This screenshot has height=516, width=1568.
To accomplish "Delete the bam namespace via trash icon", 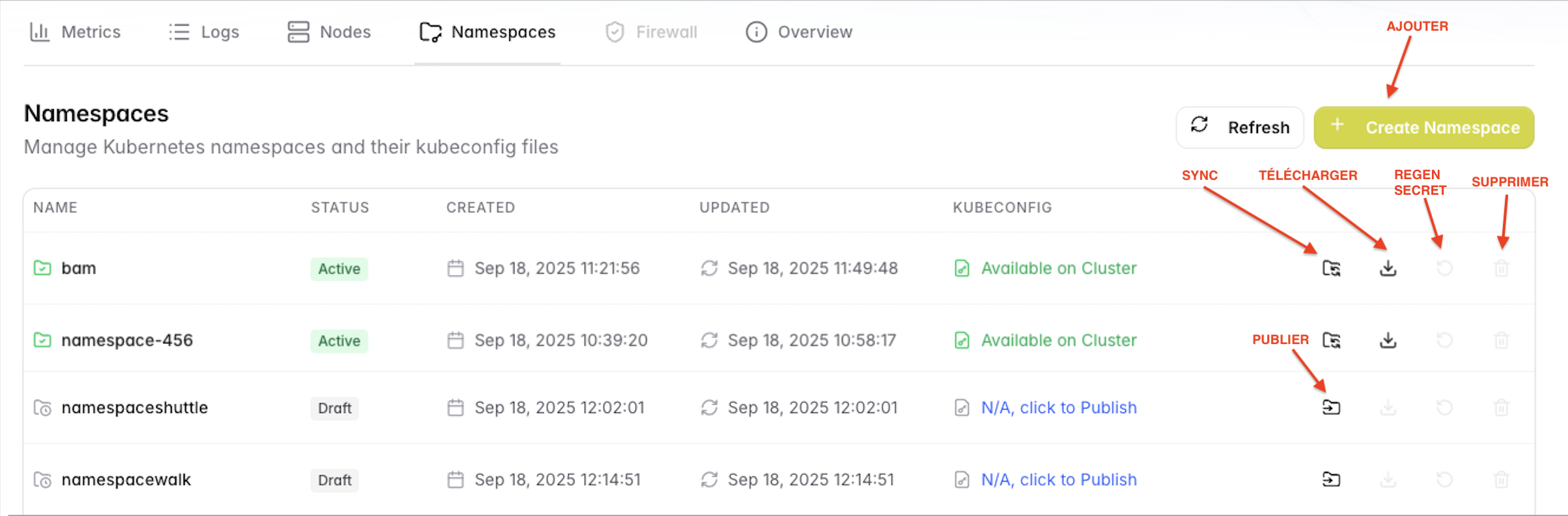I will (1501, 268).
